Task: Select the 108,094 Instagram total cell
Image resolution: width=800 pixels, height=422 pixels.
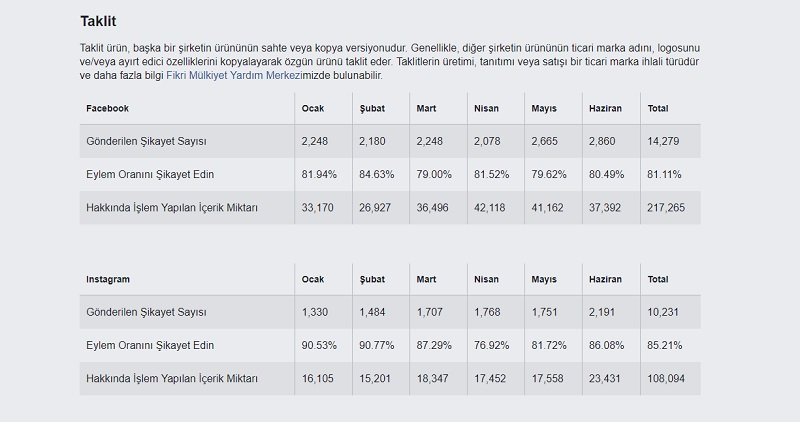Action: pyautogui.click(x=667, y=379)
